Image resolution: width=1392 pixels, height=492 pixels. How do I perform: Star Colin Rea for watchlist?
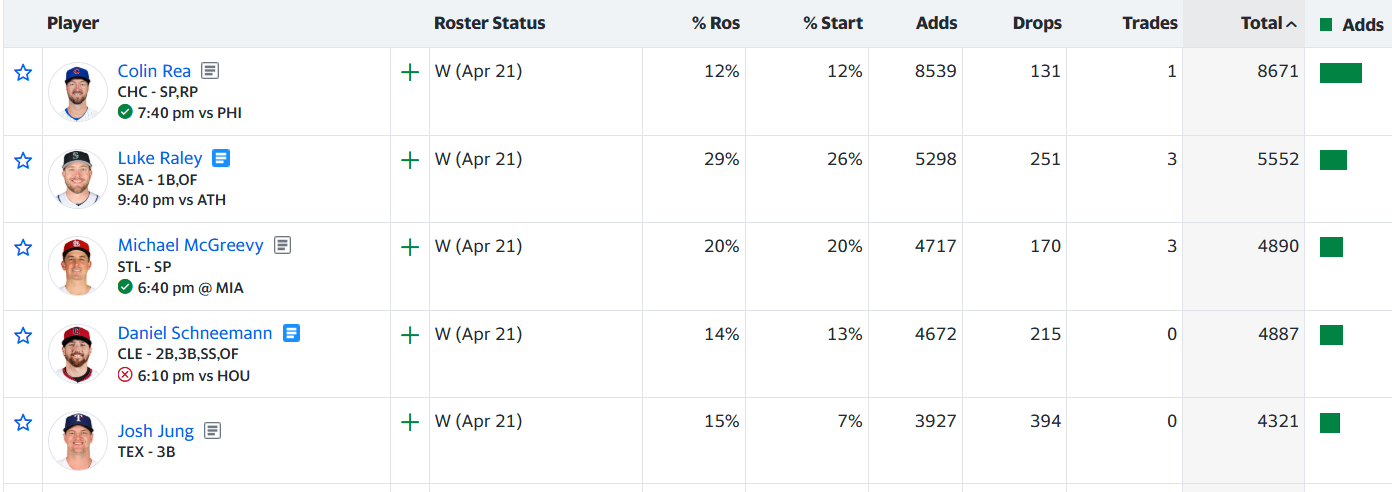pyautogui.click(x=23, y=73)
